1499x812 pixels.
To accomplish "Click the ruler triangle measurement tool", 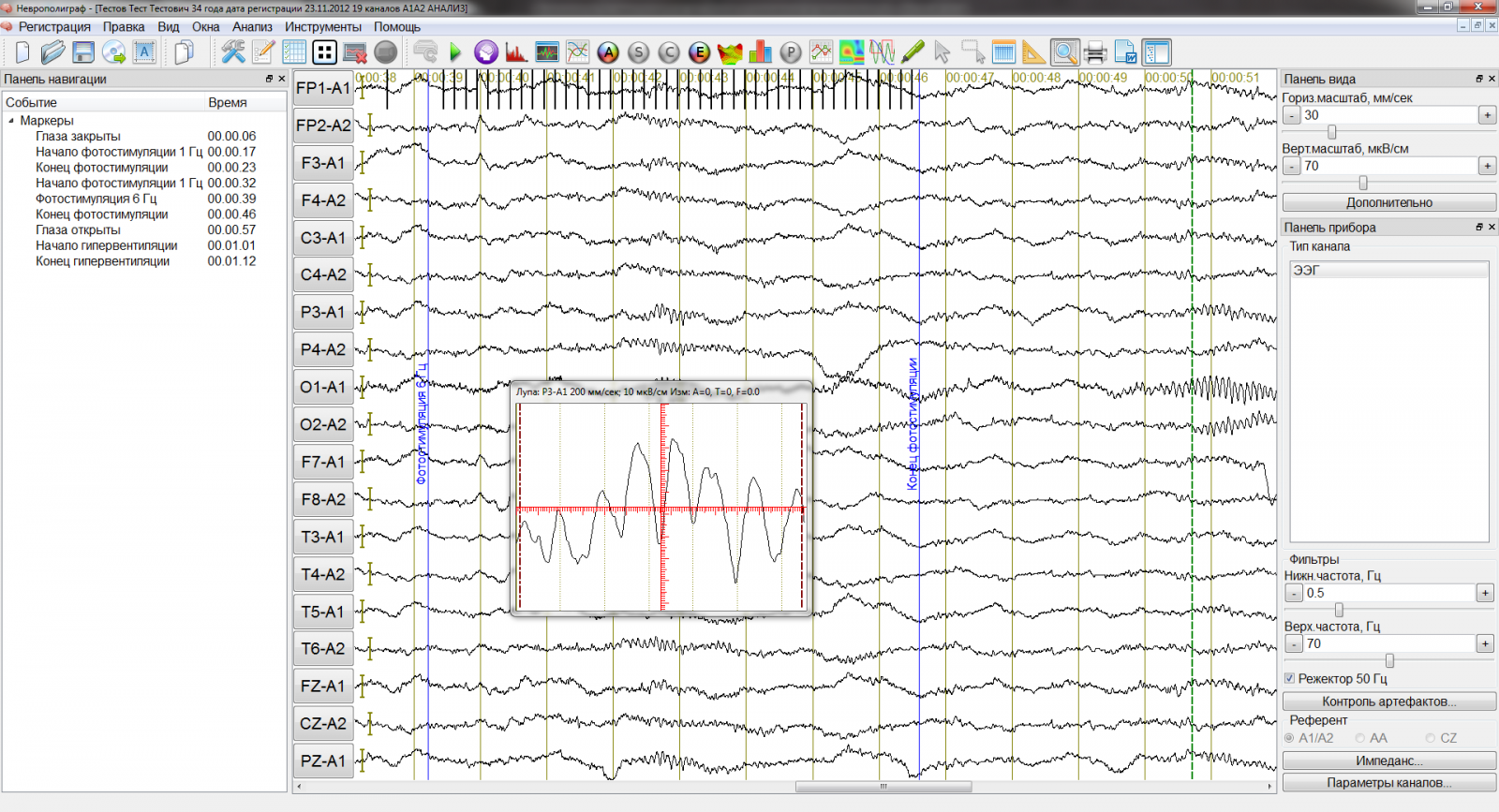I will [1033, 52].
